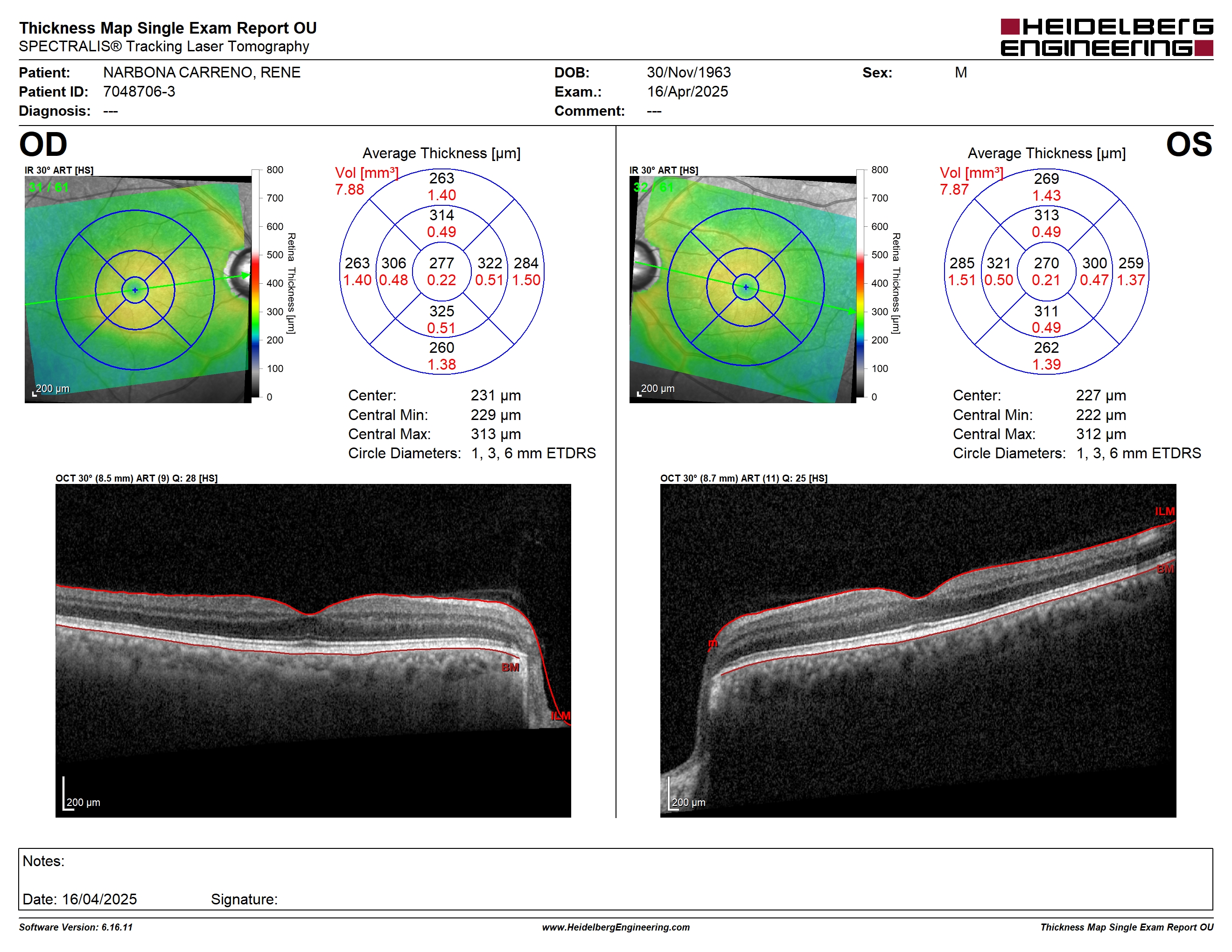Click OS inner superior thickness 313
The image size is (1232, 952).
tap(1046, 215)
